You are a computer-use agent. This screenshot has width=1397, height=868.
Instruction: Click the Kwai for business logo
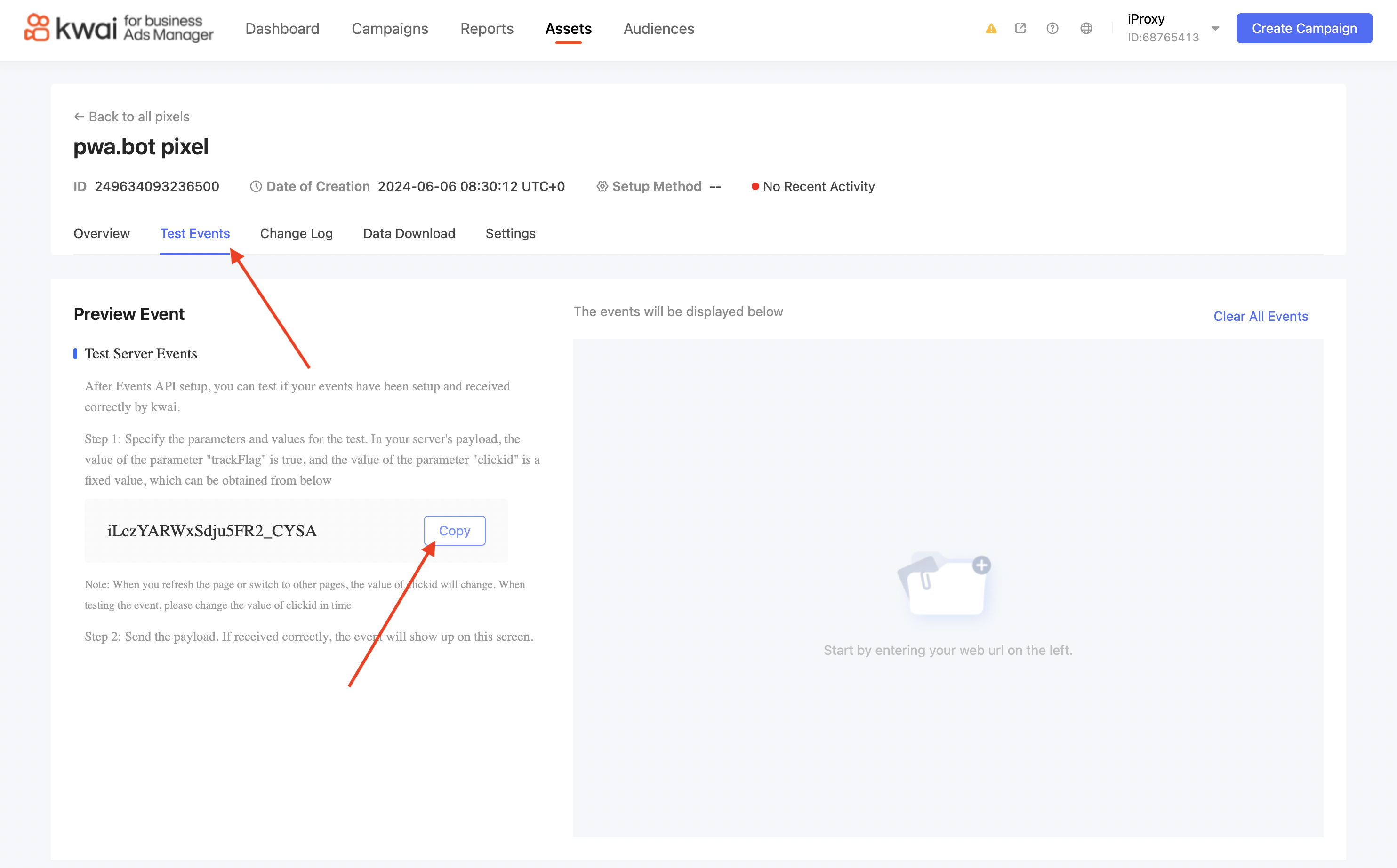(x=119, y=28)
